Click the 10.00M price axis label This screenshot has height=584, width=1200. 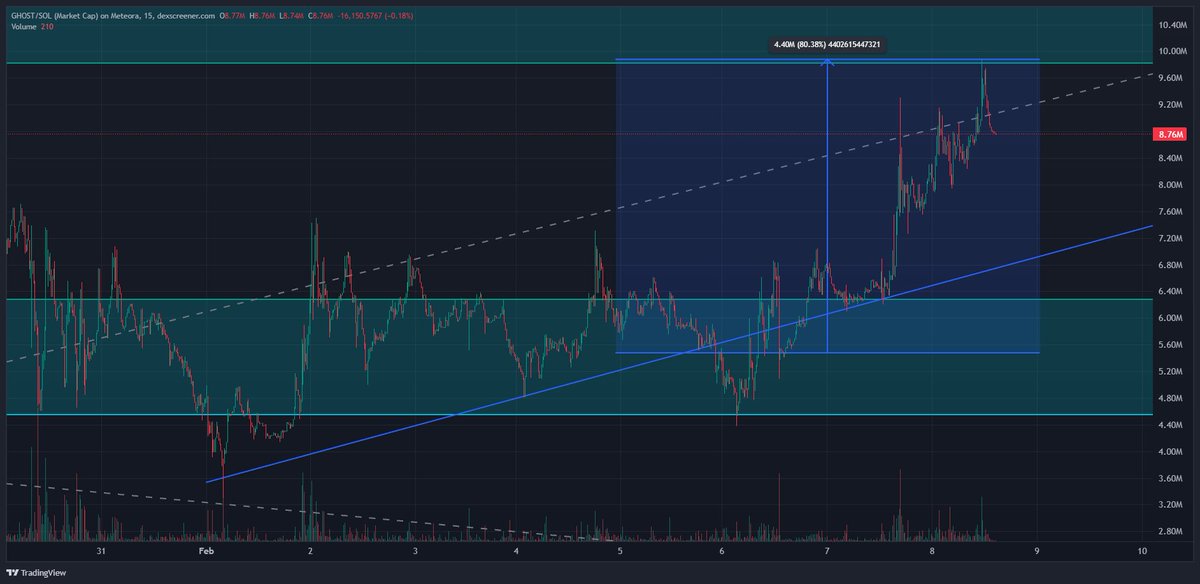pyautogui.click(x=1172, y=51)
